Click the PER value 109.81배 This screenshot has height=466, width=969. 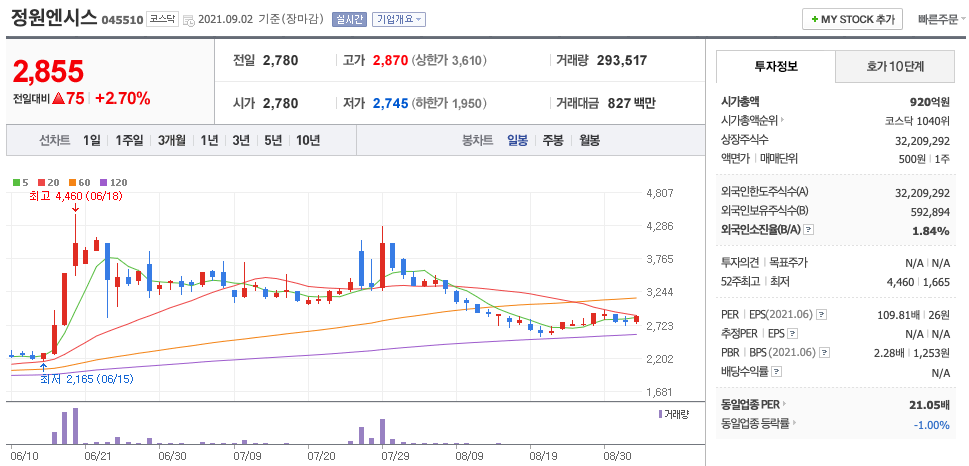point(899,315)
